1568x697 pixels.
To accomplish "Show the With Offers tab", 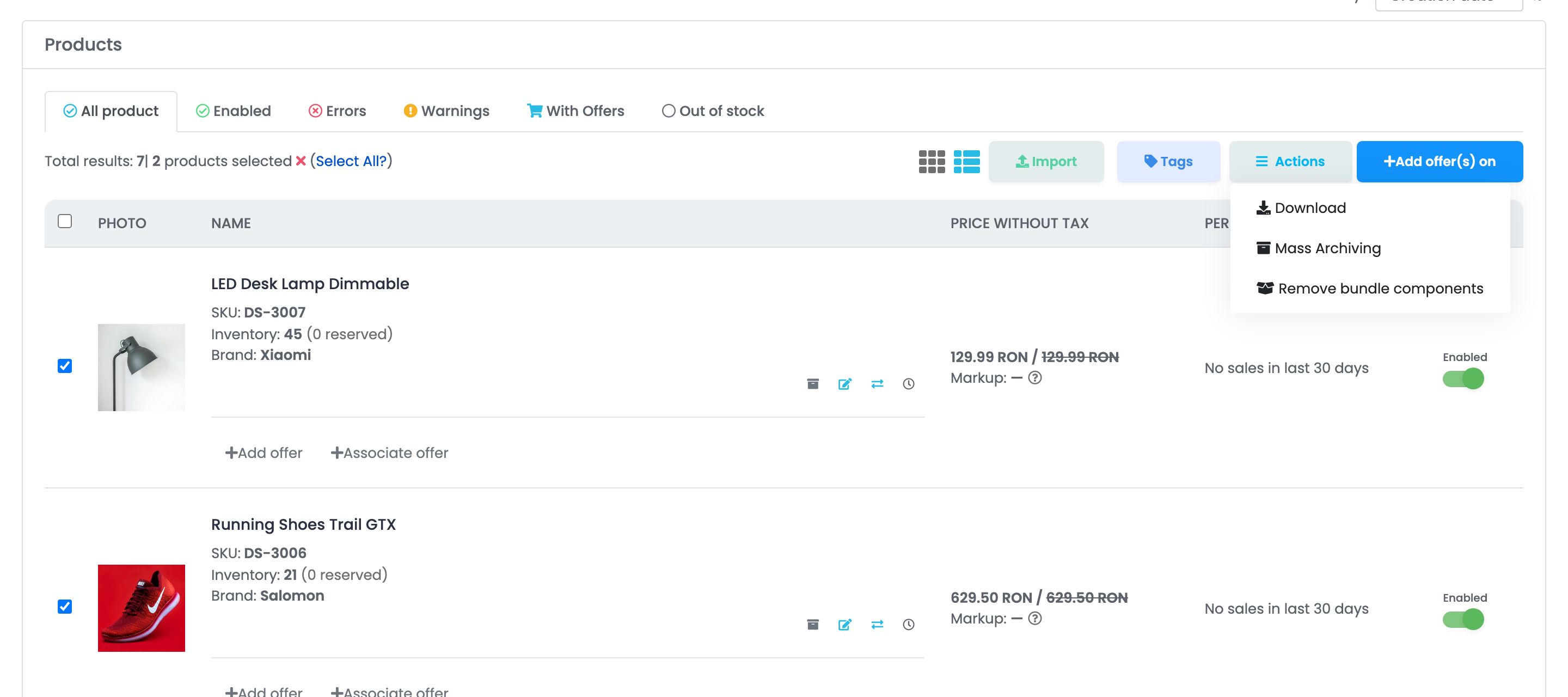I will pyautogui.click(x=576, y=111).
